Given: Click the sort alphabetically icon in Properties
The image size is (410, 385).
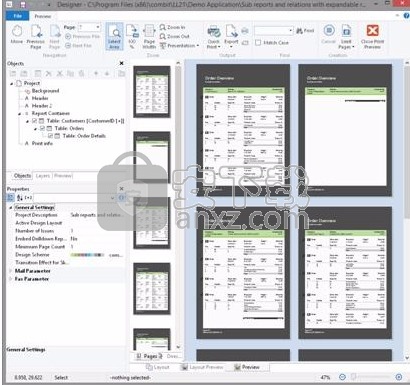Looking at the screenshot, I should click(20, 198).
